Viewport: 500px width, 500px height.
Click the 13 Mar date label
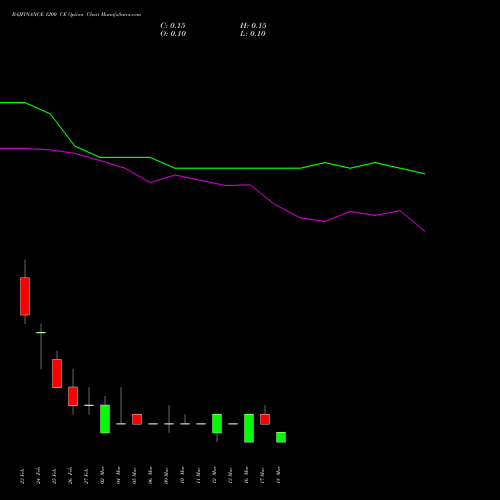click(230, 475)
